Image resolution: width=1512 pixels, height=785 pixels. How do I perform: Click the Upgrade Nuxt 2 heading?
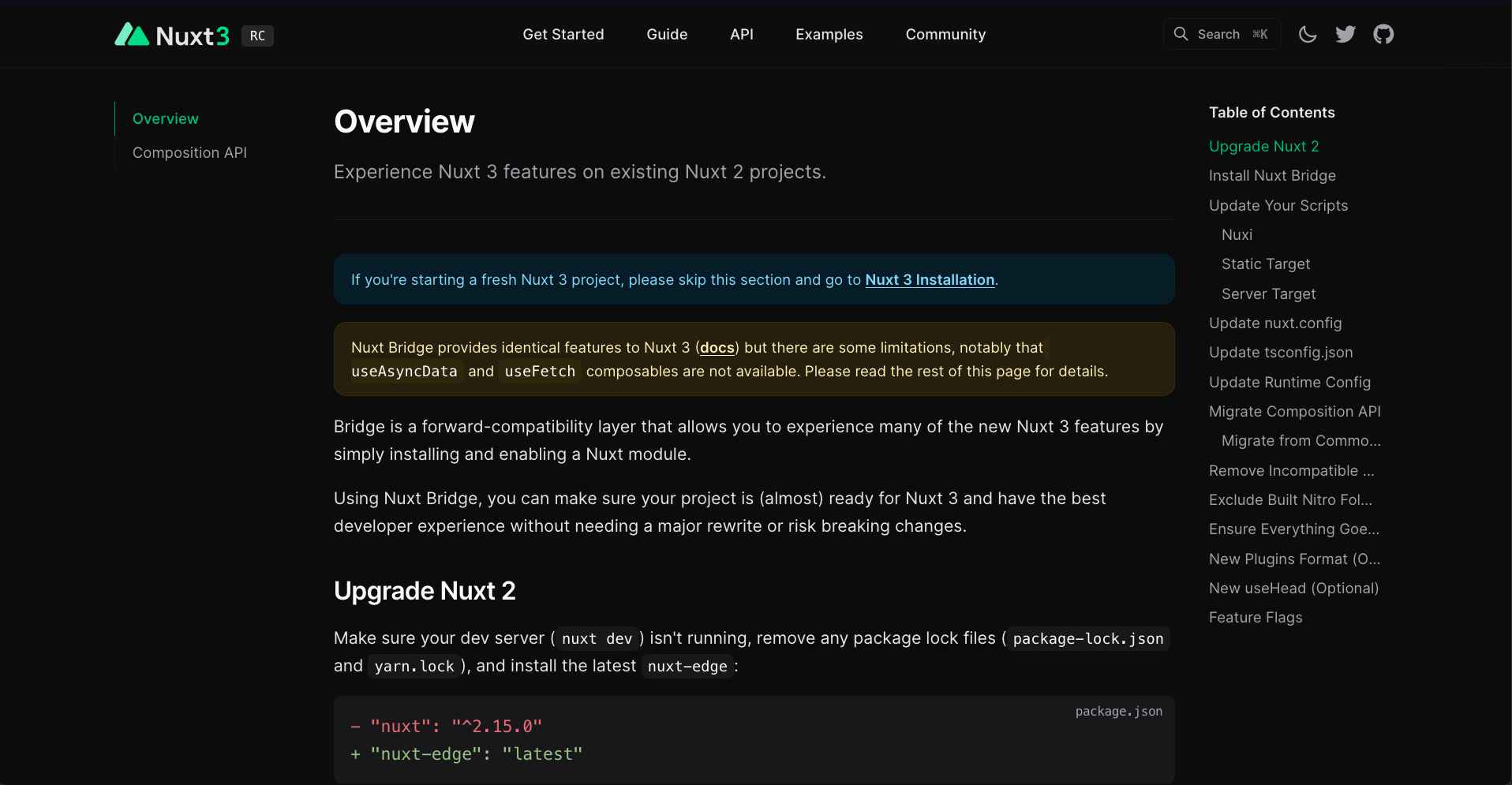pos(425,590)
